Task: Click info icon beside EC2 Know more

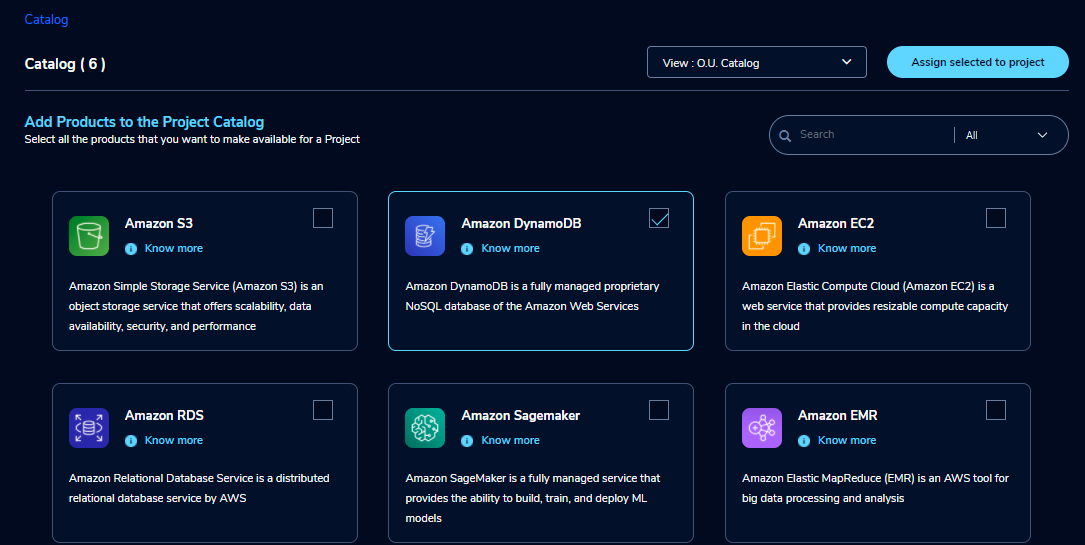Action: tap(804, 249)
